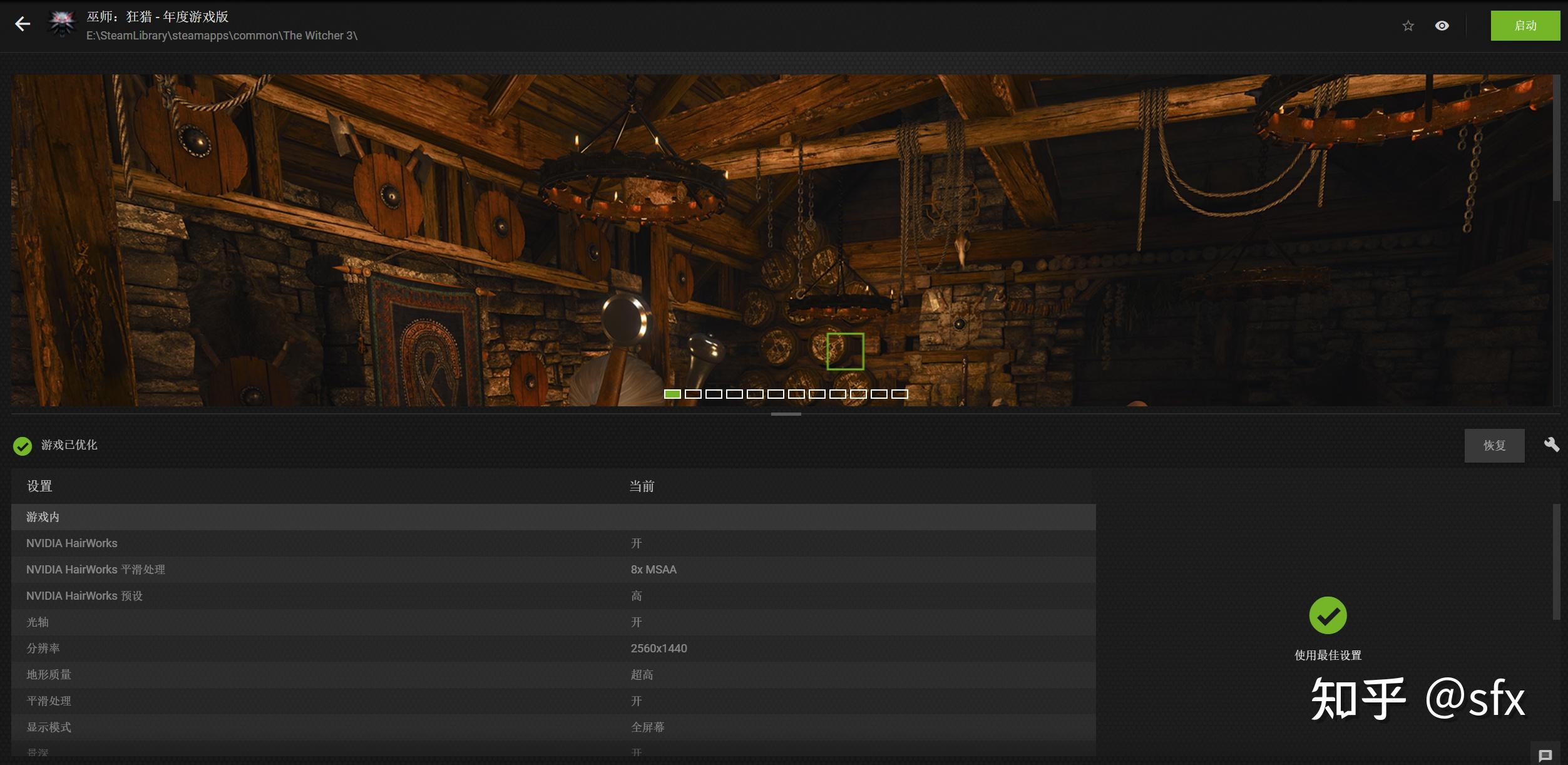Select the 平滑处理 setting row
The width and height of the screenshot is (1568, 765).
[553, 701]
